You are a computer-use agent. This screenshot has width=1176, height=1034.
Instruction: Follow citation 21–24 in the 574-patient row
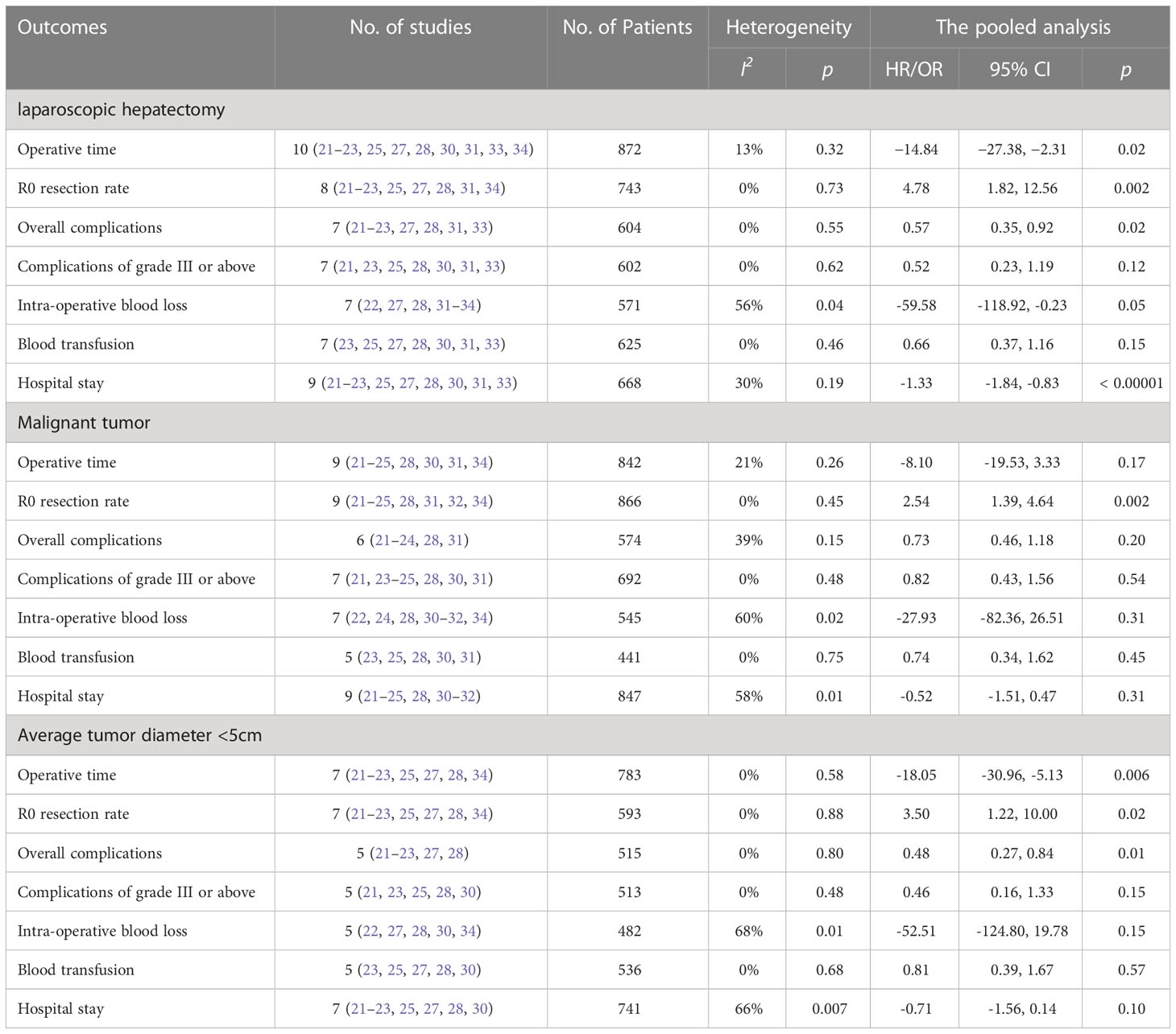[x=395, y=540]
